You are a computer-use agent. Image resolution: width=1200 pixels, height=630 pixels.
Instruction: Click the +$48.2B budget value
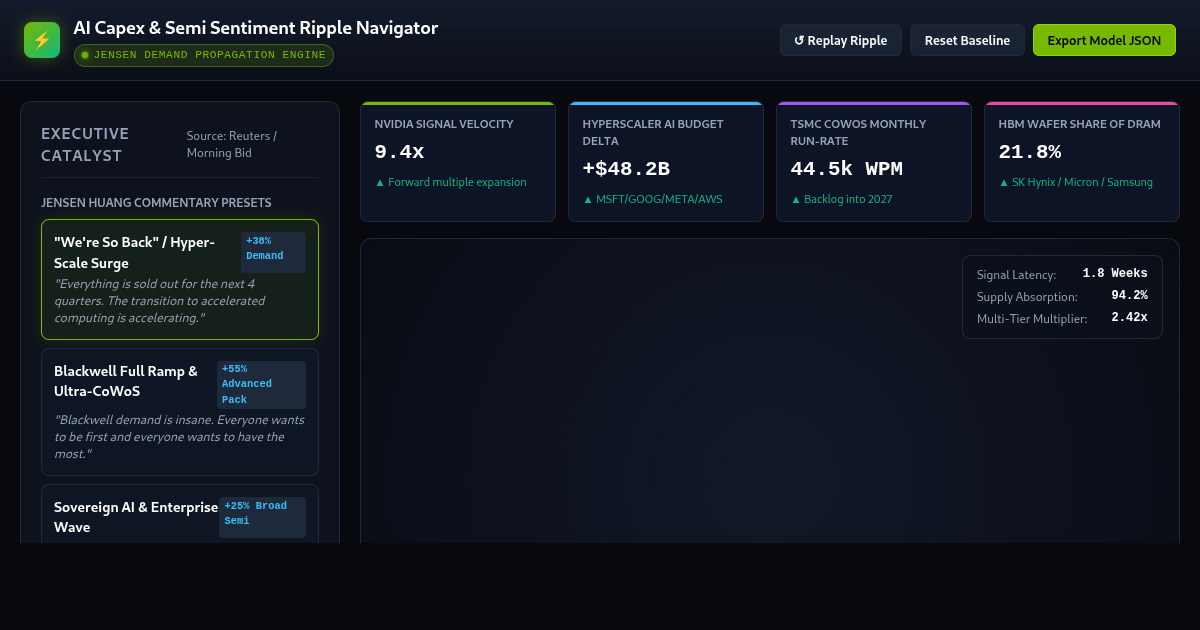pyautogui.click(x=626, y=169)
